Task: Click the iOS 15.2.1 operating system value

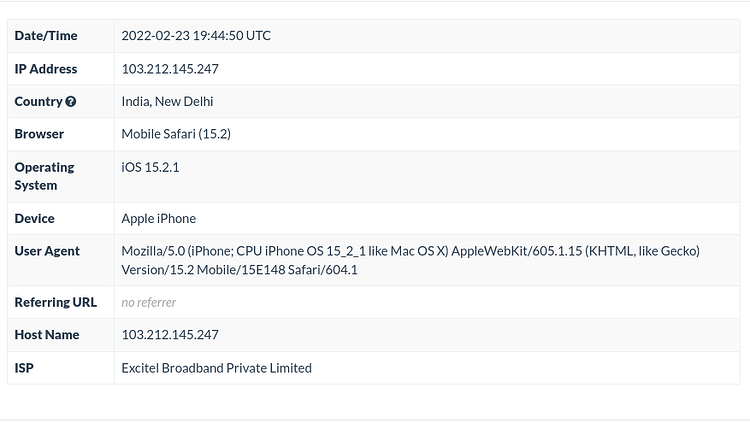Action: [x=150, y=167]
